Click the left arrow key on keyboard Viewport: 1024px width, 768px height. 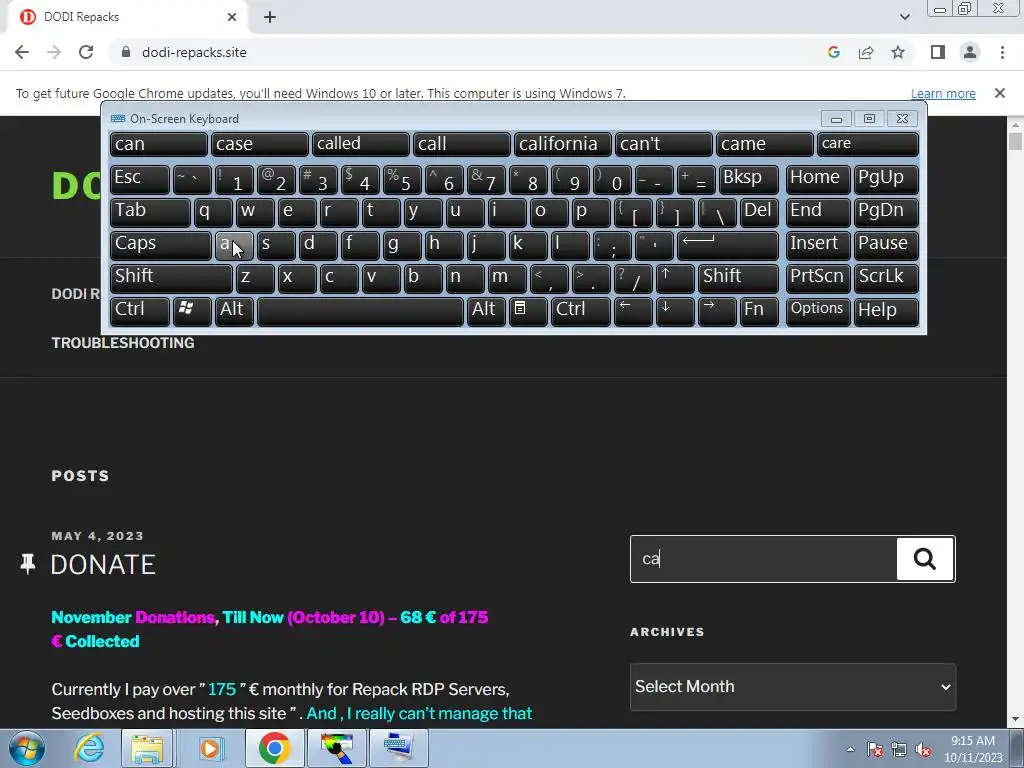[632, 311]
